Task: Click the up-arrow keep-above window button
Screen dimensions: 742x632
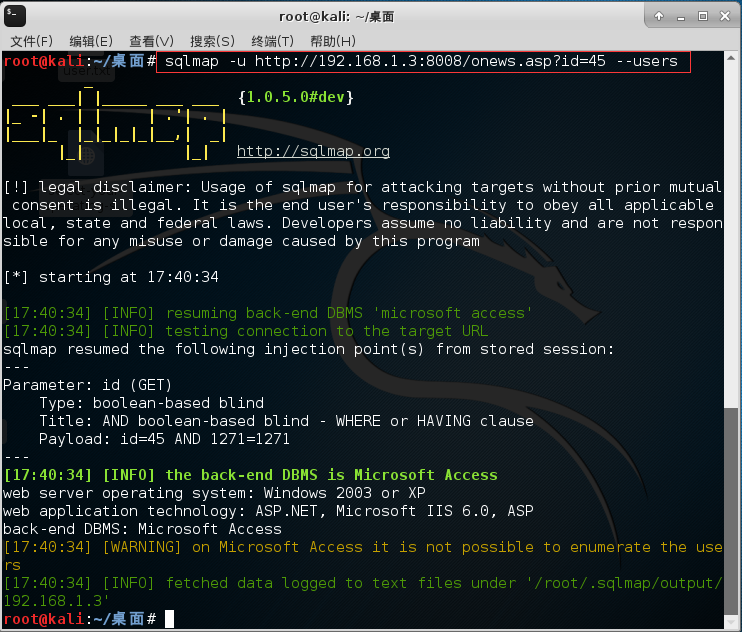Action: 659,17
